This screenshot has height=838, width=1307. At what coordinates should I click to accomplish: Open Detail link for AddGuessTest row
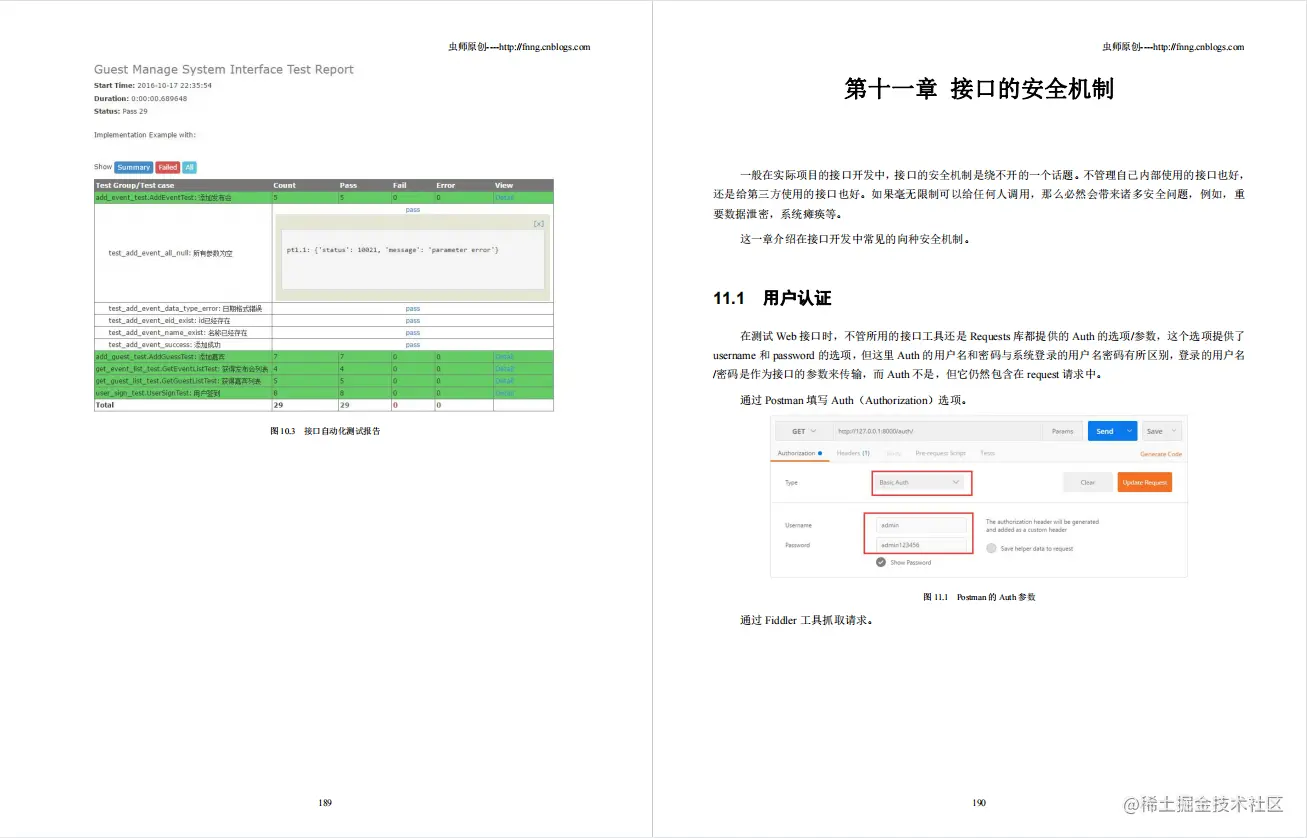tap(503, 356)
